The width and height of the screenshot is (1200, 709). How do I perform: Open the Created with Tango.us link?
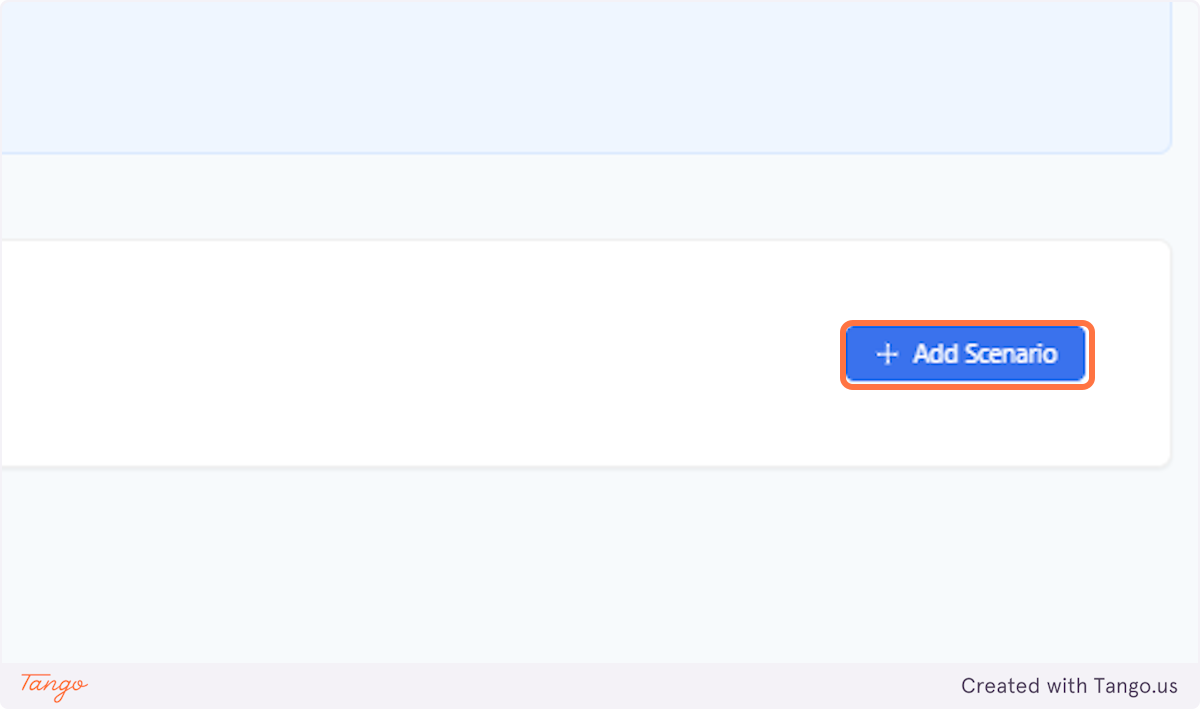pyautogui.click(x=1069, y=686)
